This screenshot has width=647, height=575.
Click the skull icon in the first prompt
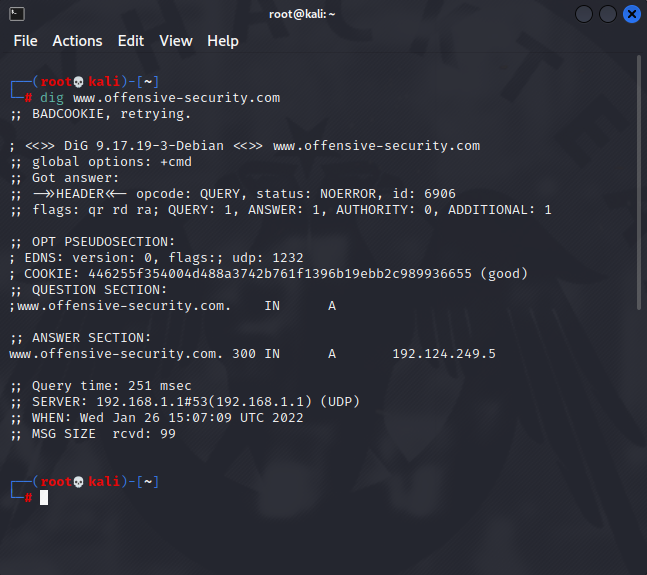tap(78, 82)
